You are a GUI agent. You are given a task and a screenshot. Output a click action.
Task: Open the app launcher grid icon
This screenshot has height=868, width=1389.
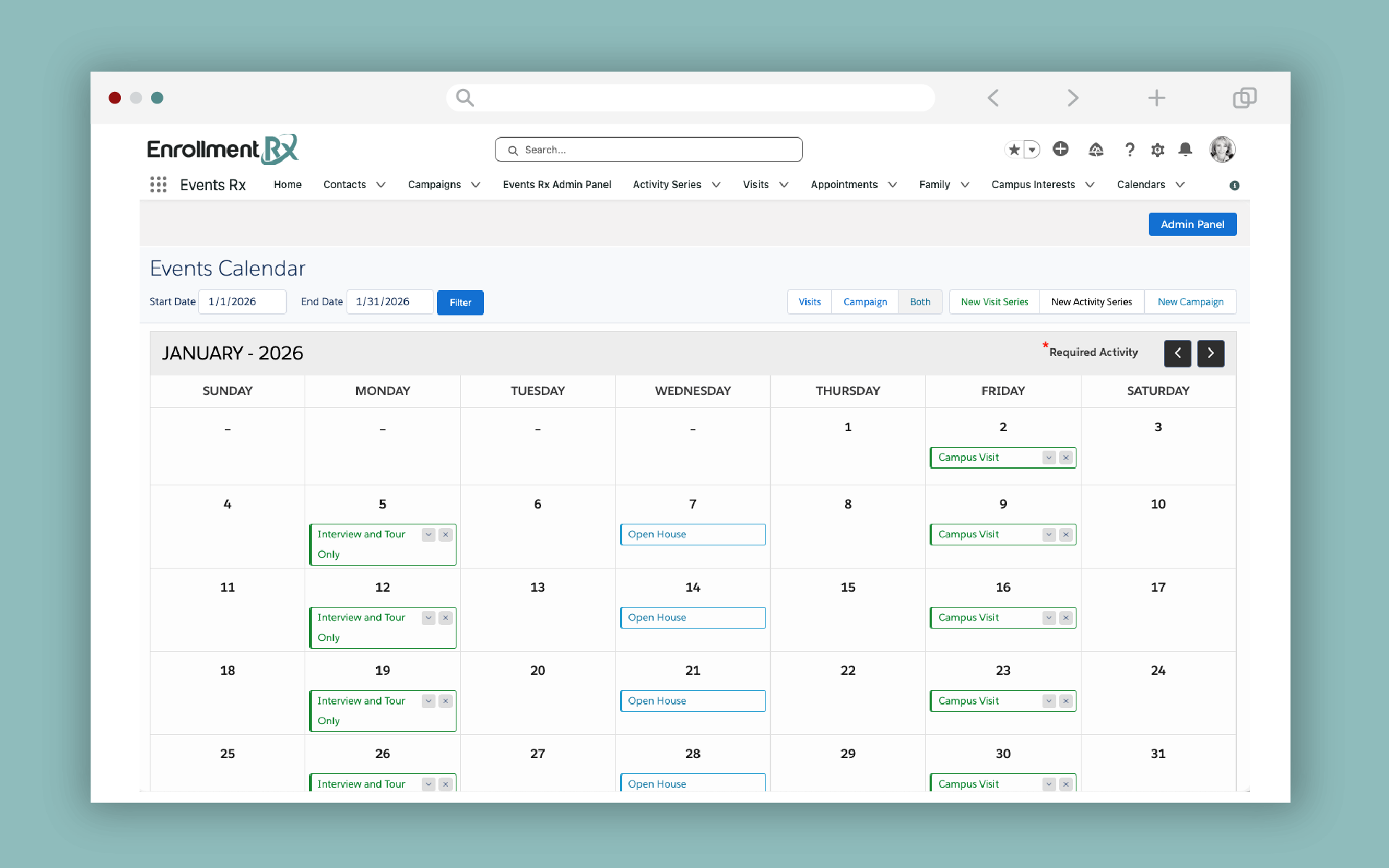pyautogui.click(x=158, y=184)
